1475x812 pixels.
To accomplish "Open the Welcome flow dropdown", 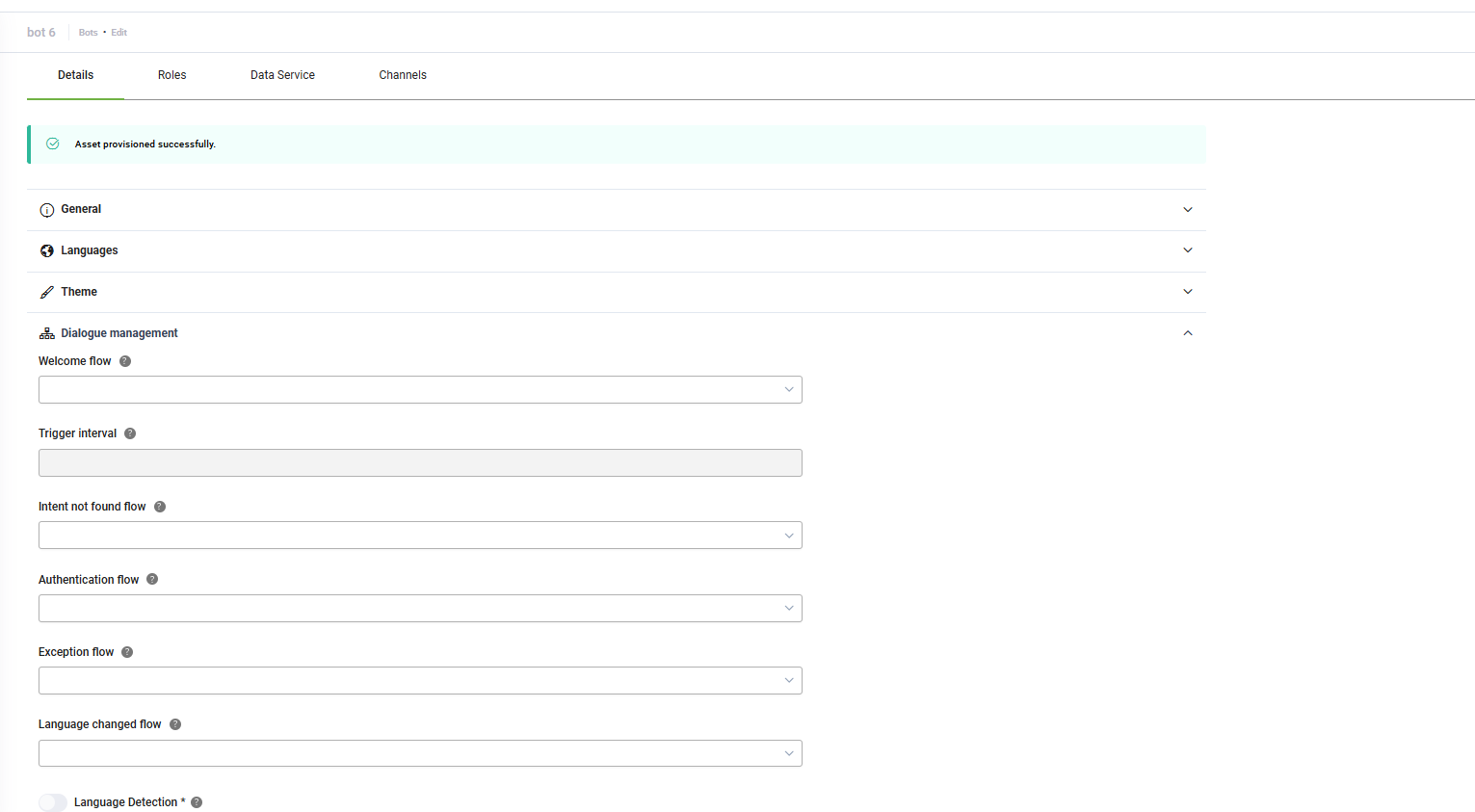I will (x=420, y=390).
